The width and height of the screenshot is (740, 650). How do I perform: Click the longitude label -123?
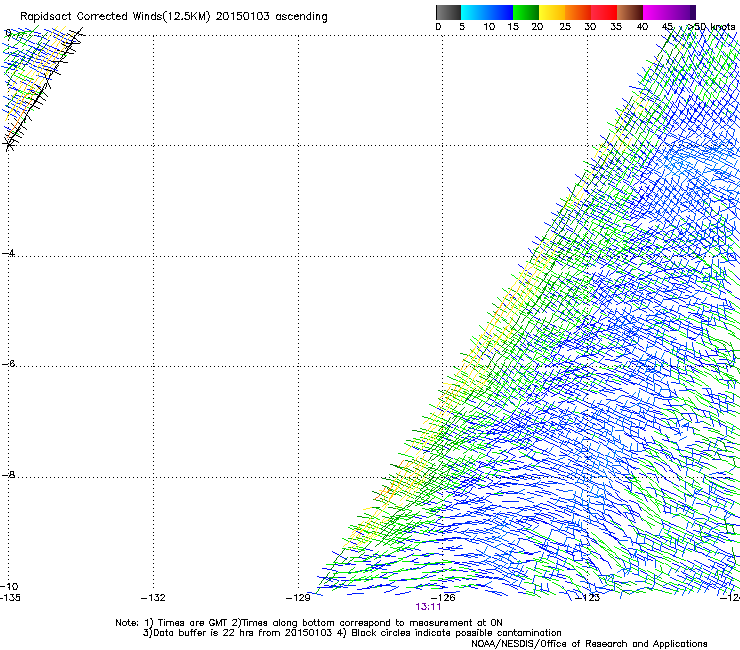pos(588,598)
